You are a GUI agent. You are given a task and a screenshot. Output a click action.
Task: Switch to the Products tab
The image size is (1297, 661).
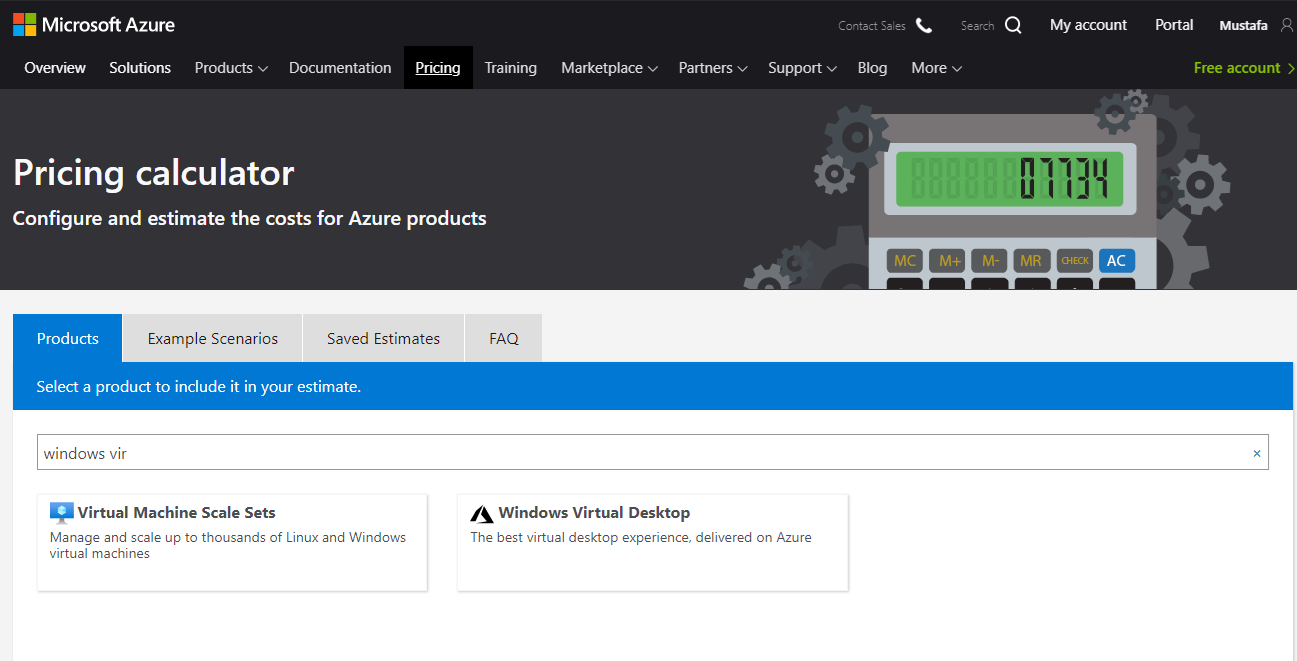pyautogui.click(x=68, y=338)
